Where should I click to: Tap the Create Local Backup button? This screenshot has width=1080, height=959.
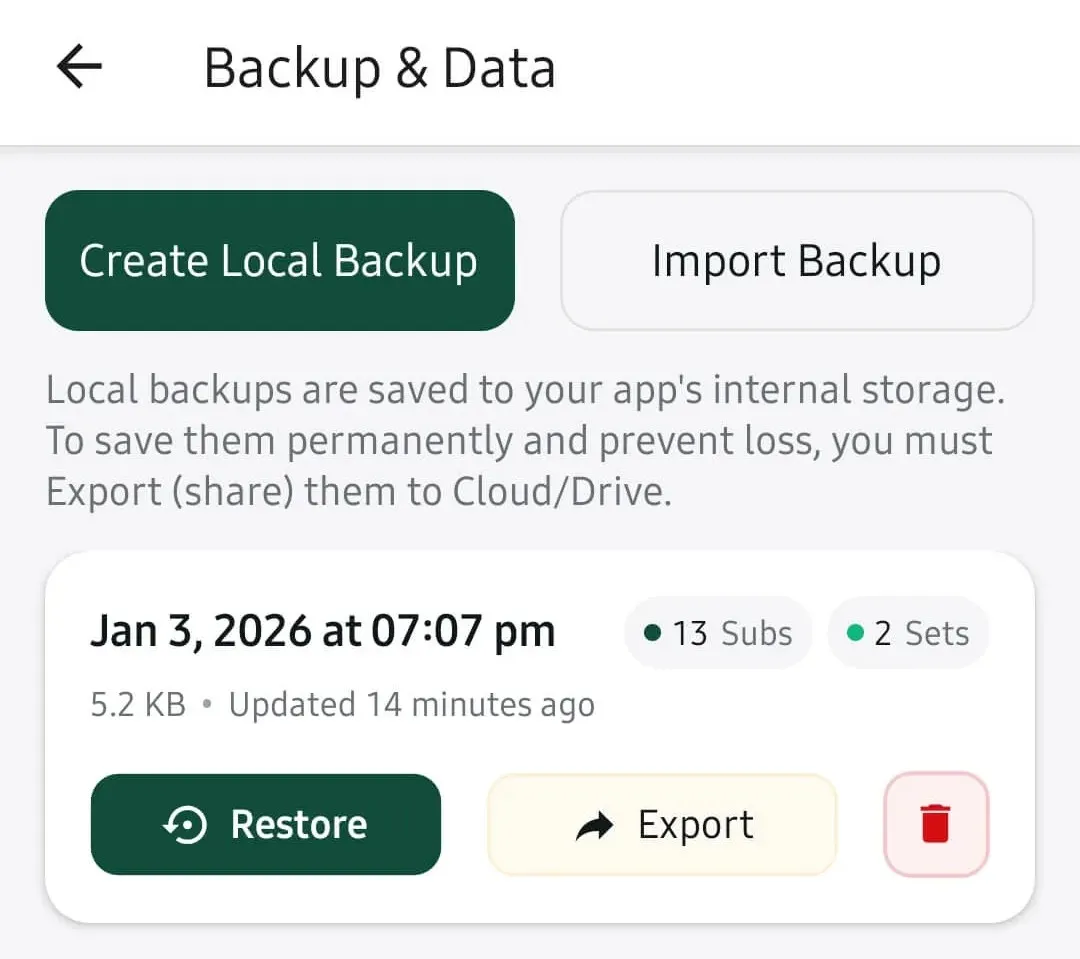click(x=279, y=261)
